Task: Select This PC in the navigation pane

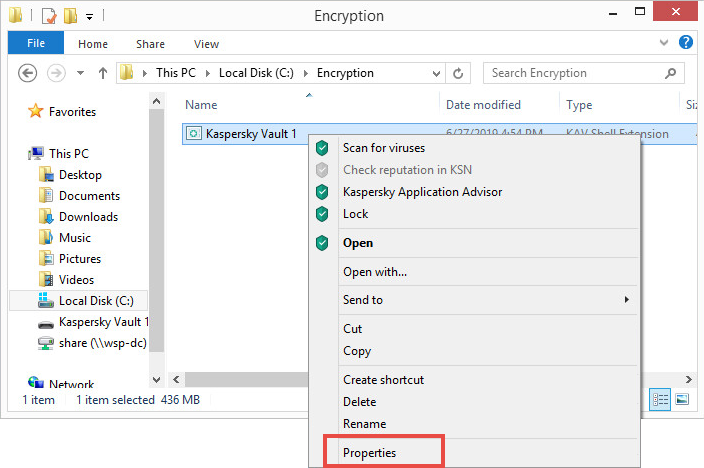Action: click(58, 154)
